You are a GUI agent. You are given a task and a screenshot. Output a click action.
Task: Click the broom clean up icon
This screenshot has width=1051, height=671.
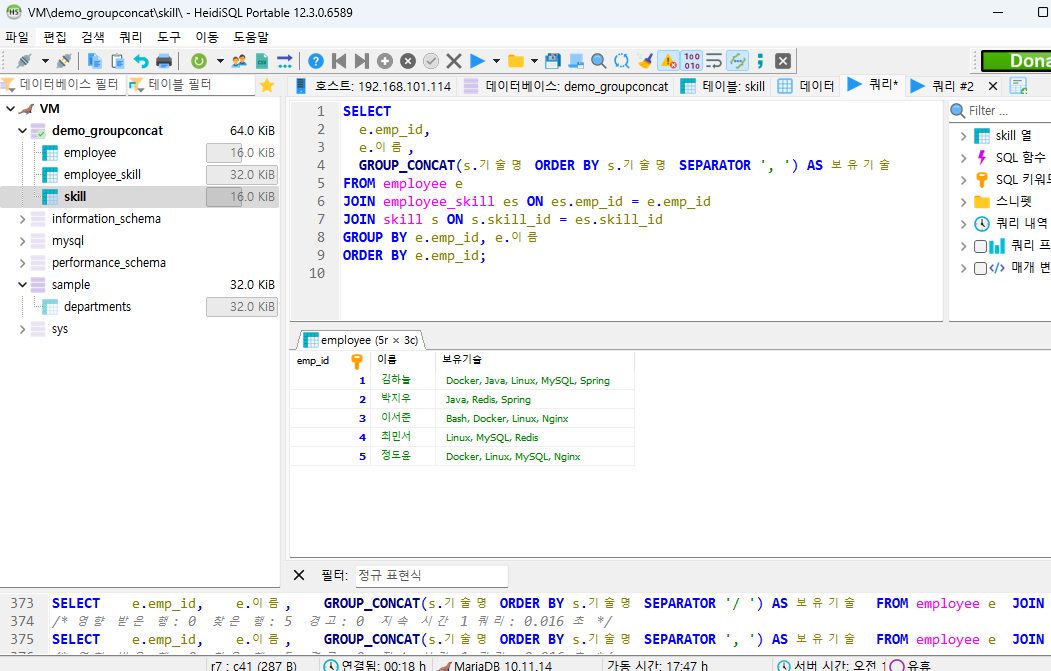(645, 61)
